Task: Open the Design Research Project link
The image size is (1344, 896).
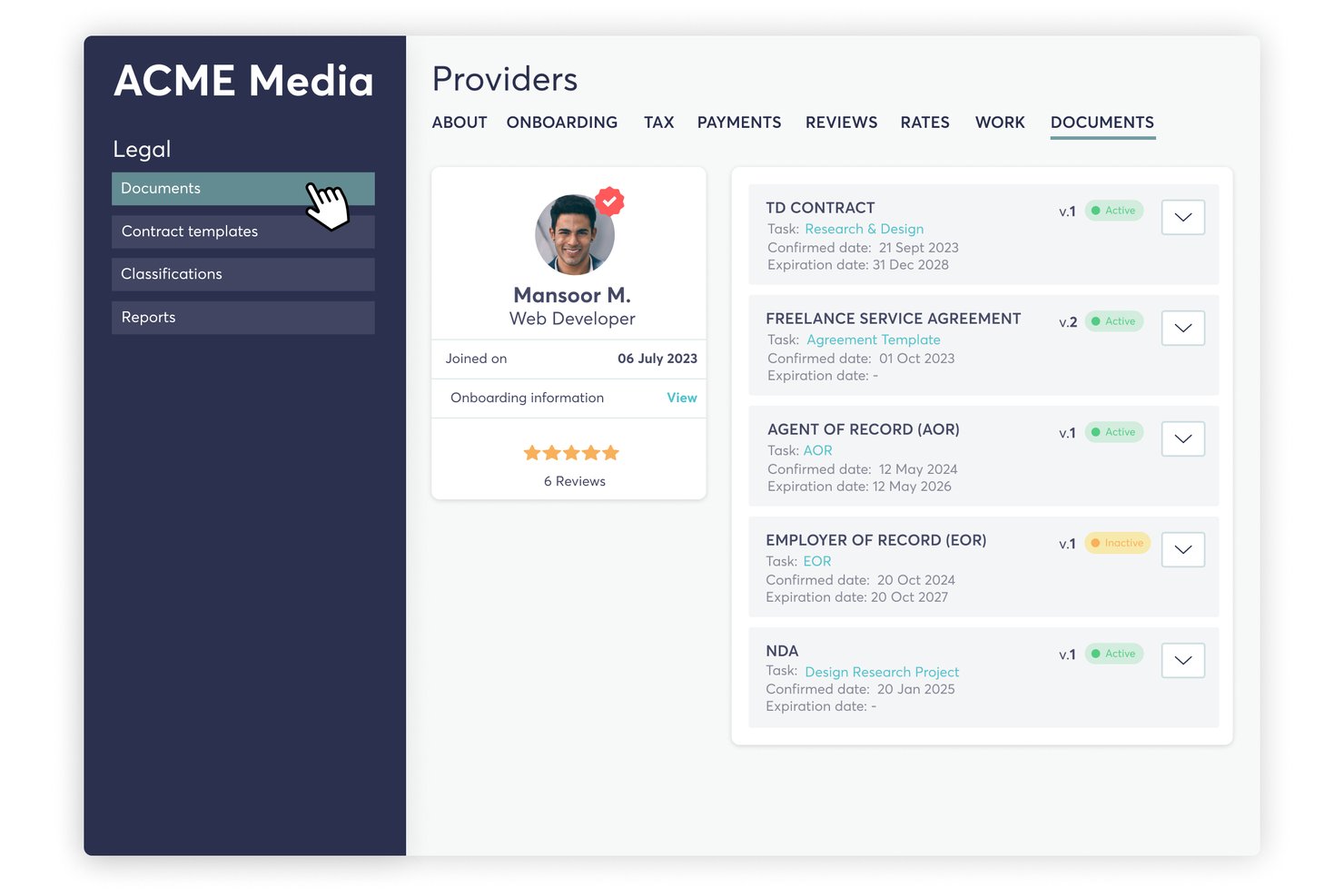Action: tap(882, 672)
